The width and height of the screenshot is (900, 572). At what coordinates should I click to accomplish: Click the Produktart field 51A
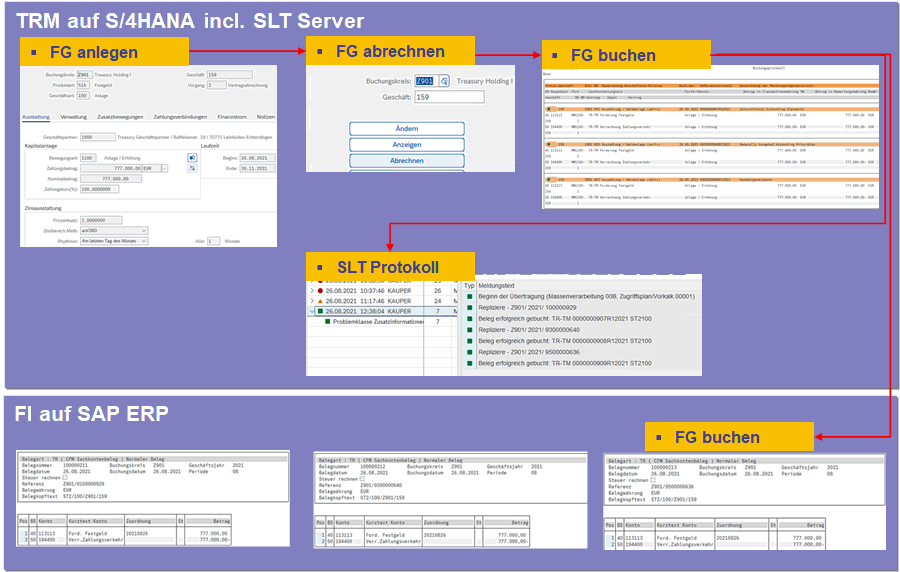pyautogui.click(x=83, y=85)
